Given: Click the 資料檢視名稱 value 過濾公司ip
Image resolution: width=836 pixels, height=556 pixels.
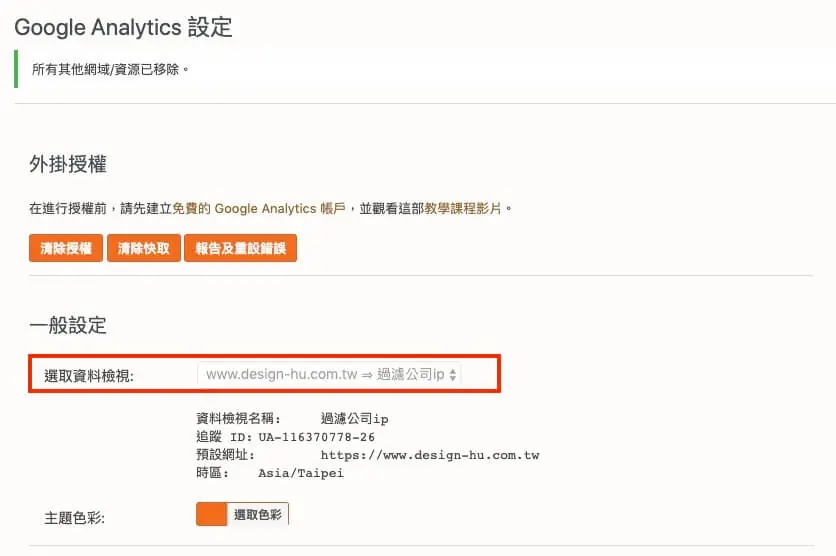Looking at the screenshot, I should [355, 419].
